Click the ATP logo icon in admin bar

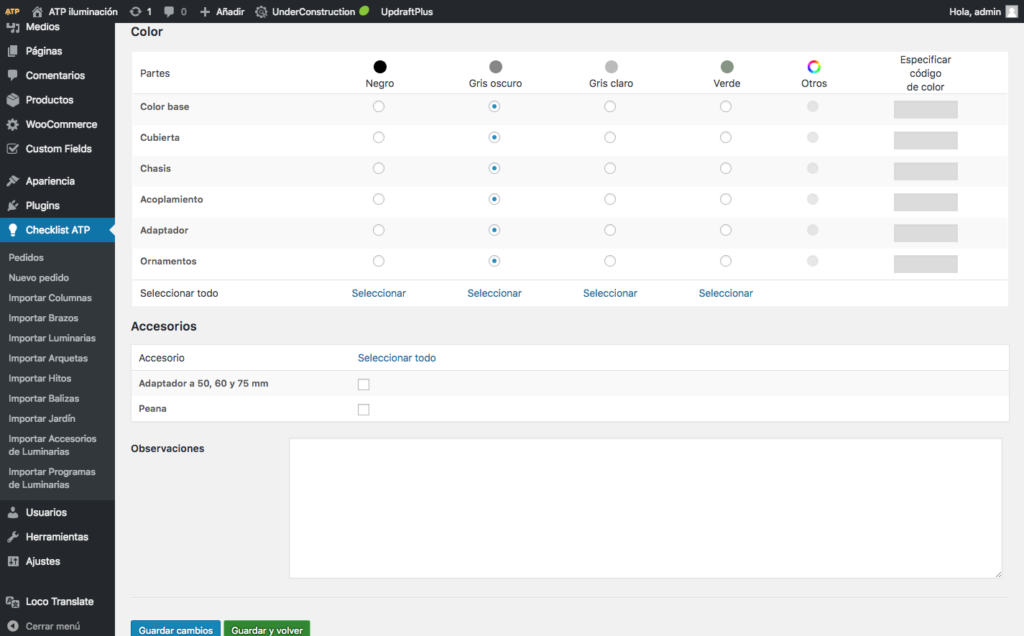12,11
